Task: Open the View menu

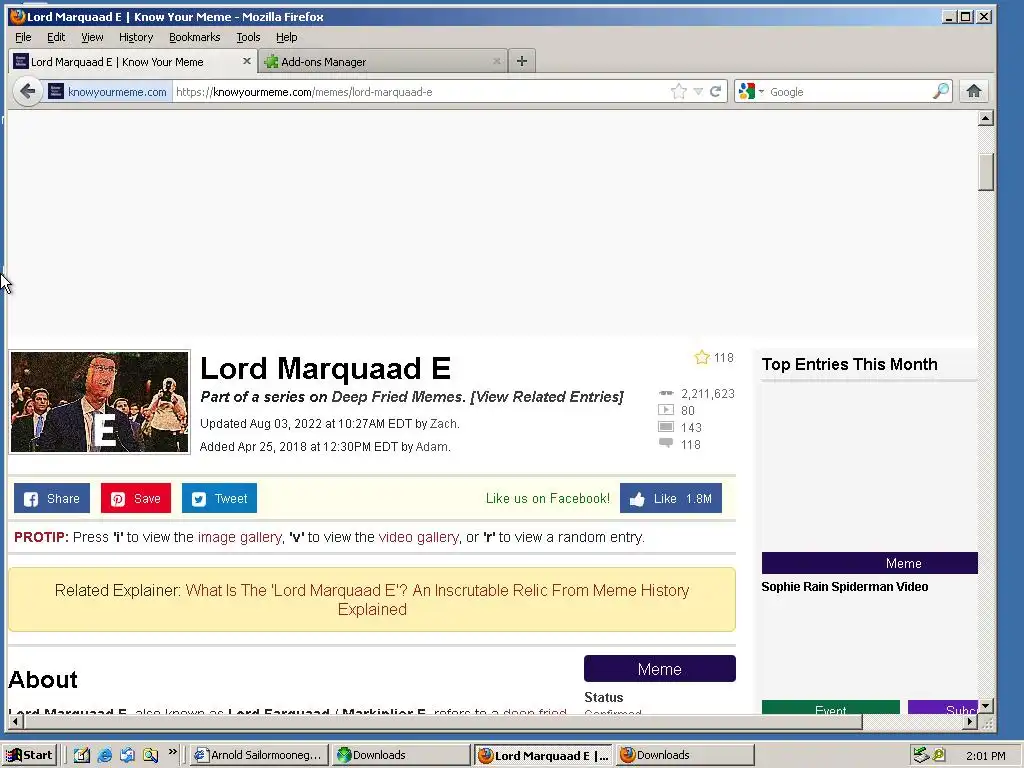Action: (92, 37)
